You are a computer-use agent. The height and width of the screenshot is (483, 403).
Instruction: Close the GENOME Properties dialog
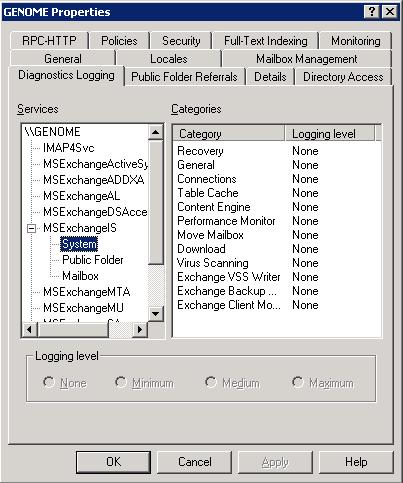[389, 12]
